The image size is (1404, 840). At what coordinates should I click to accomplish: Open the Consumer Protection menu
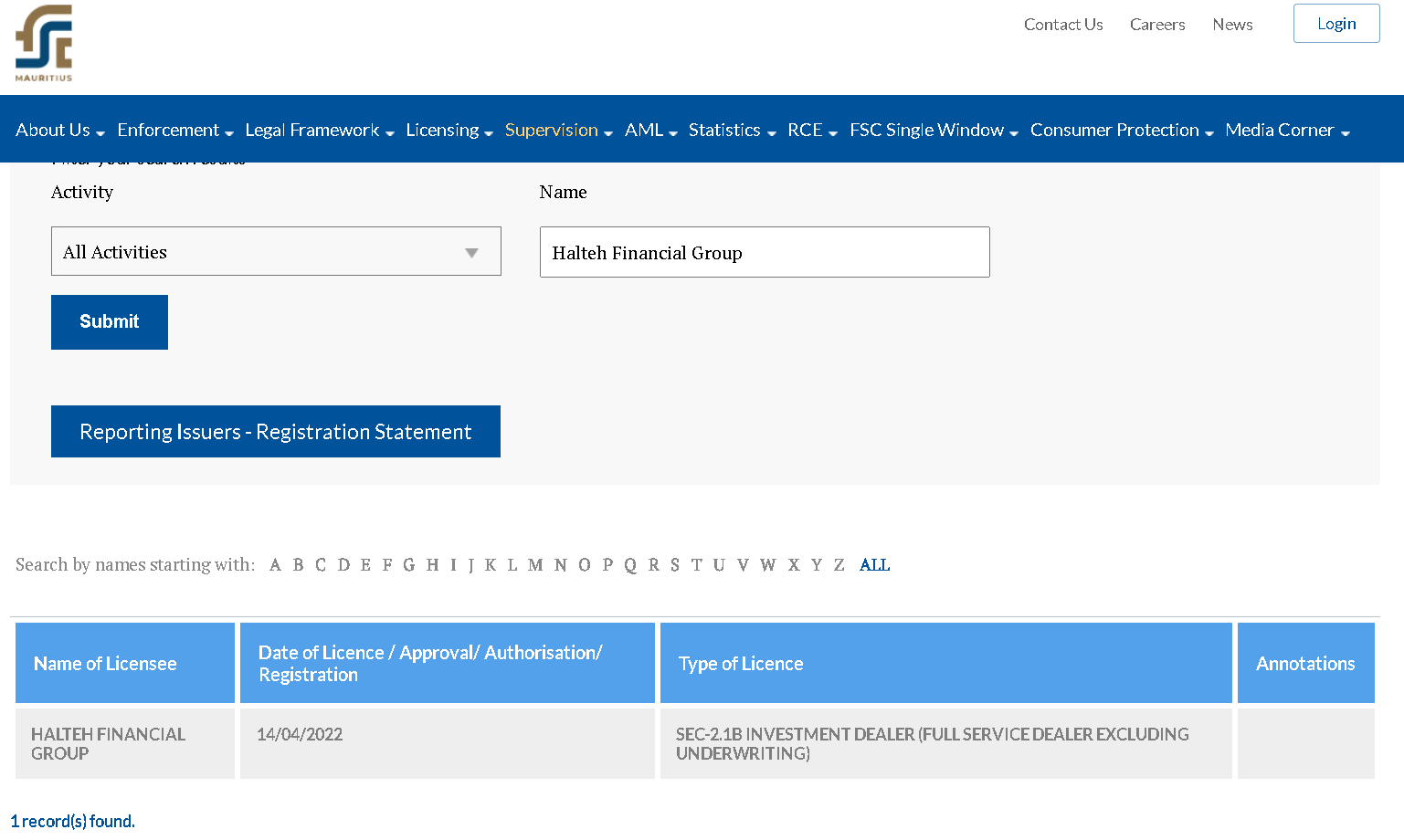1123,131
